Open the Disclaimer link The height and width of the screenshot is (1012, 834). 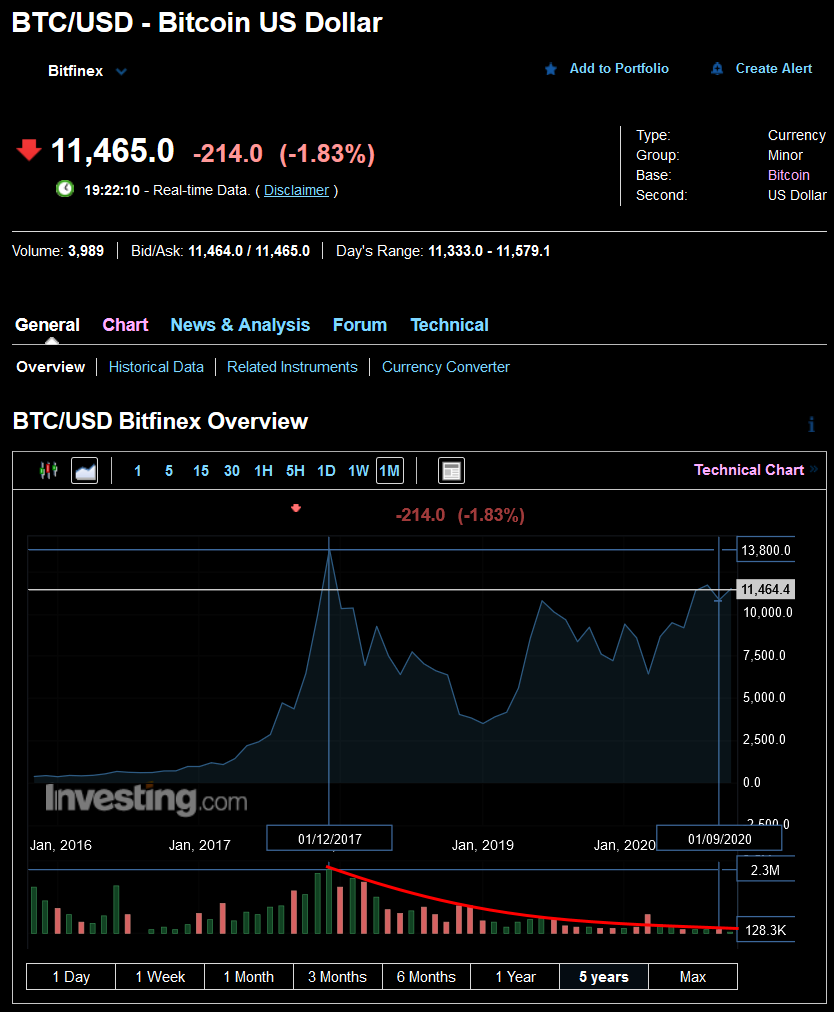tap(296, 190)
